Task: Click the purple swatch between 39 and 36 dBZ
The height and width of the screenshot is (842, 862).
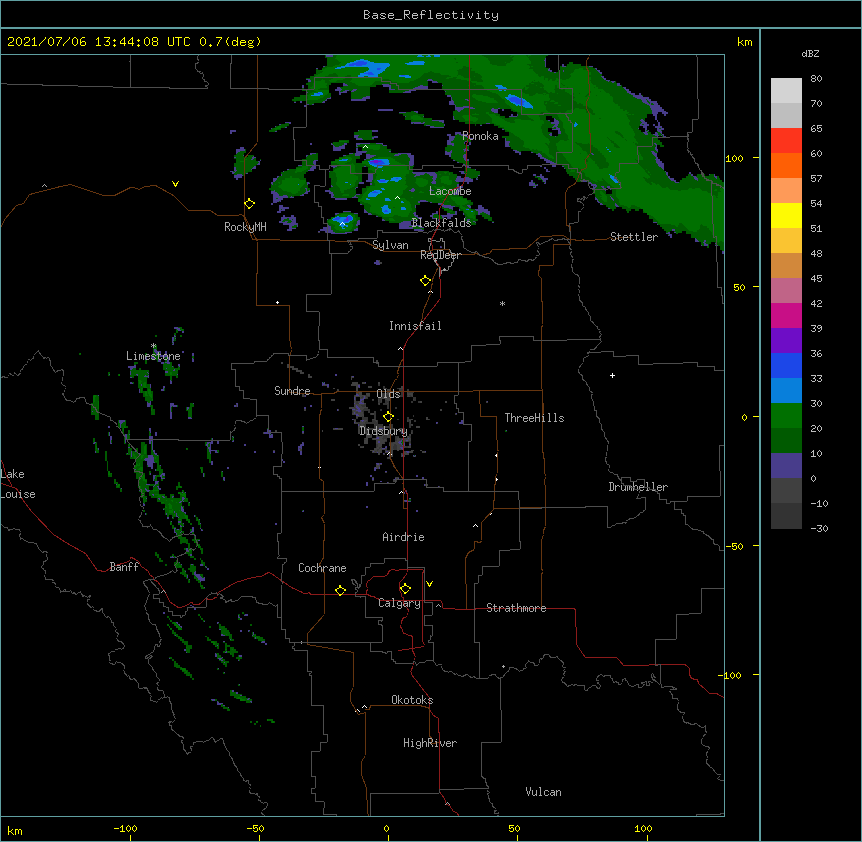Action: click(x=786, y=341)
